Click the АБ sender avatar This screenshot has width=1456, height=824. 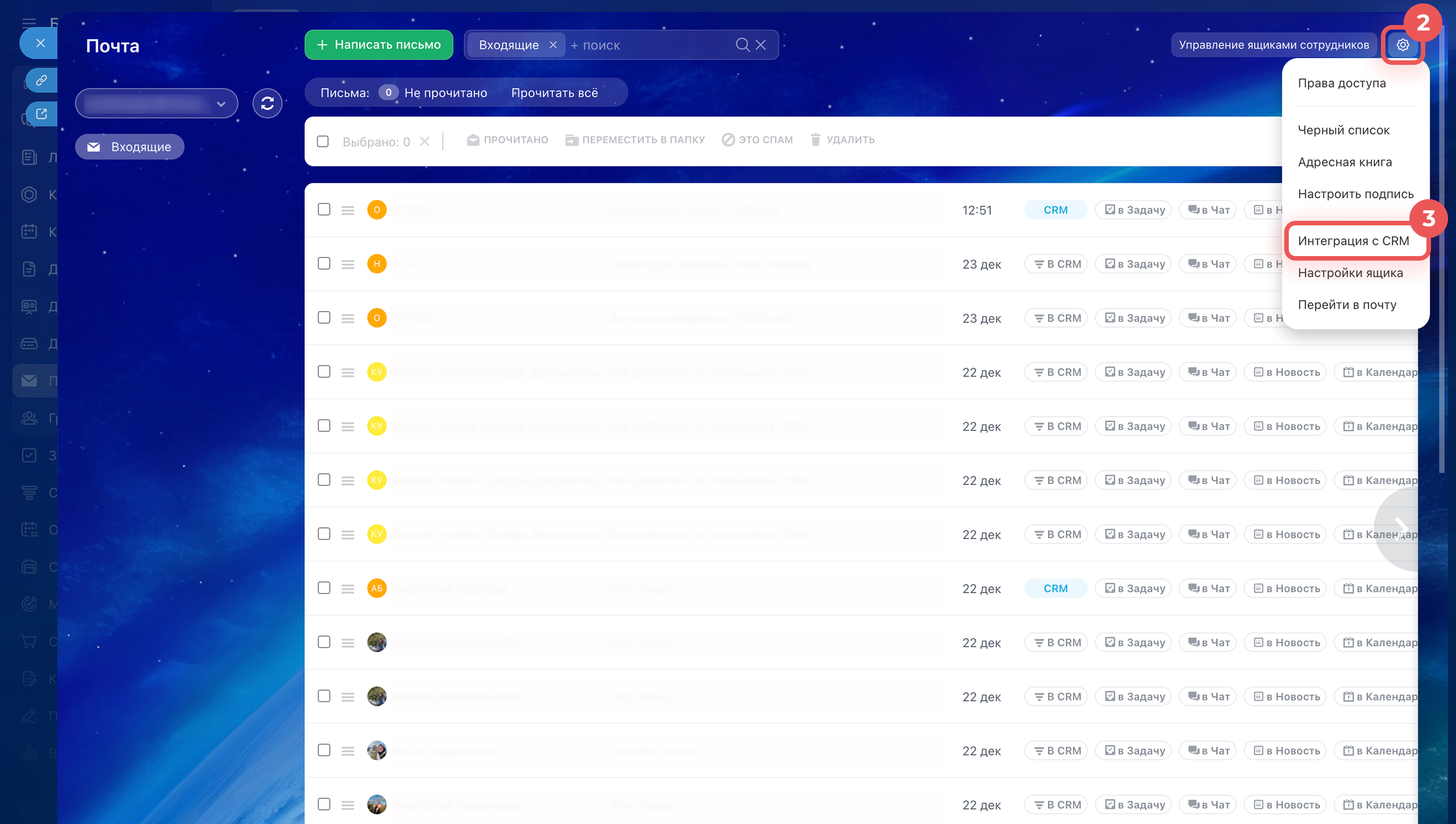click(377, 588)
